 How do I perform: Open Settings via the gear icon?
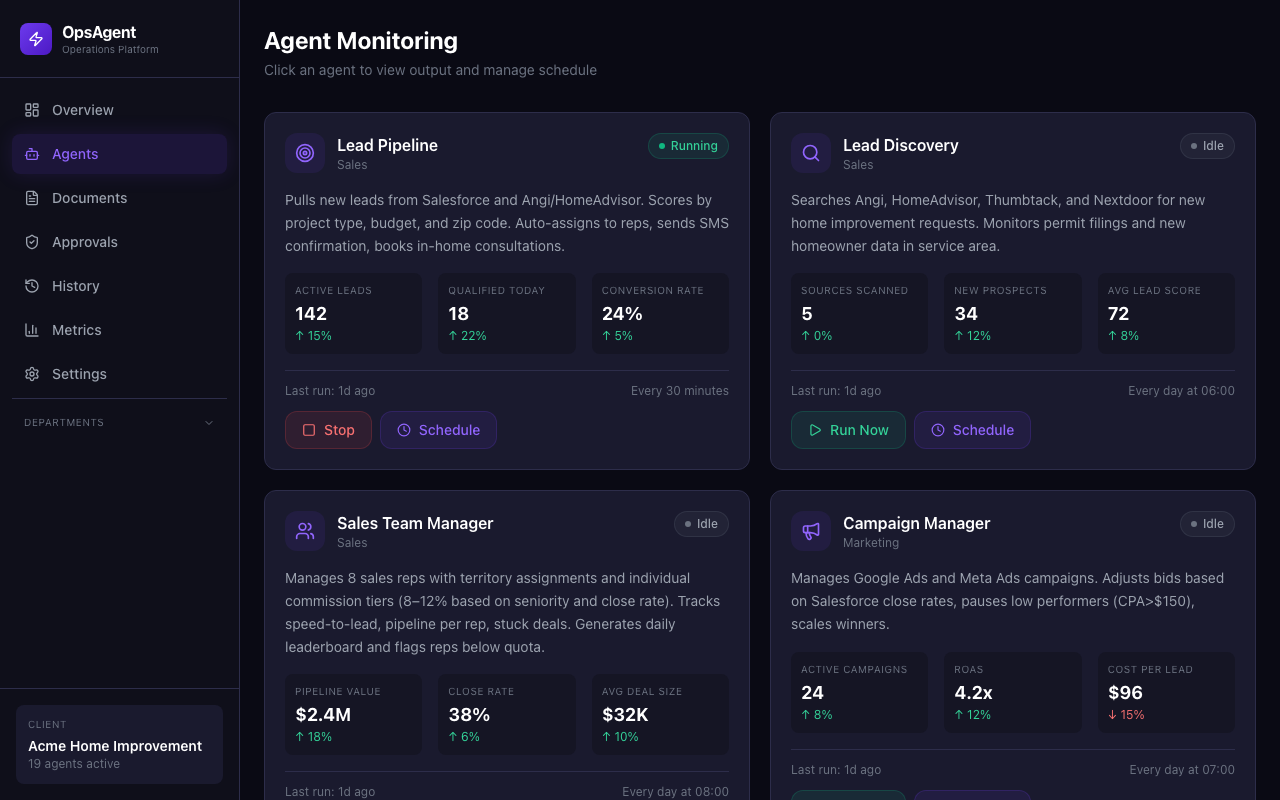click(x=31, y=373)
